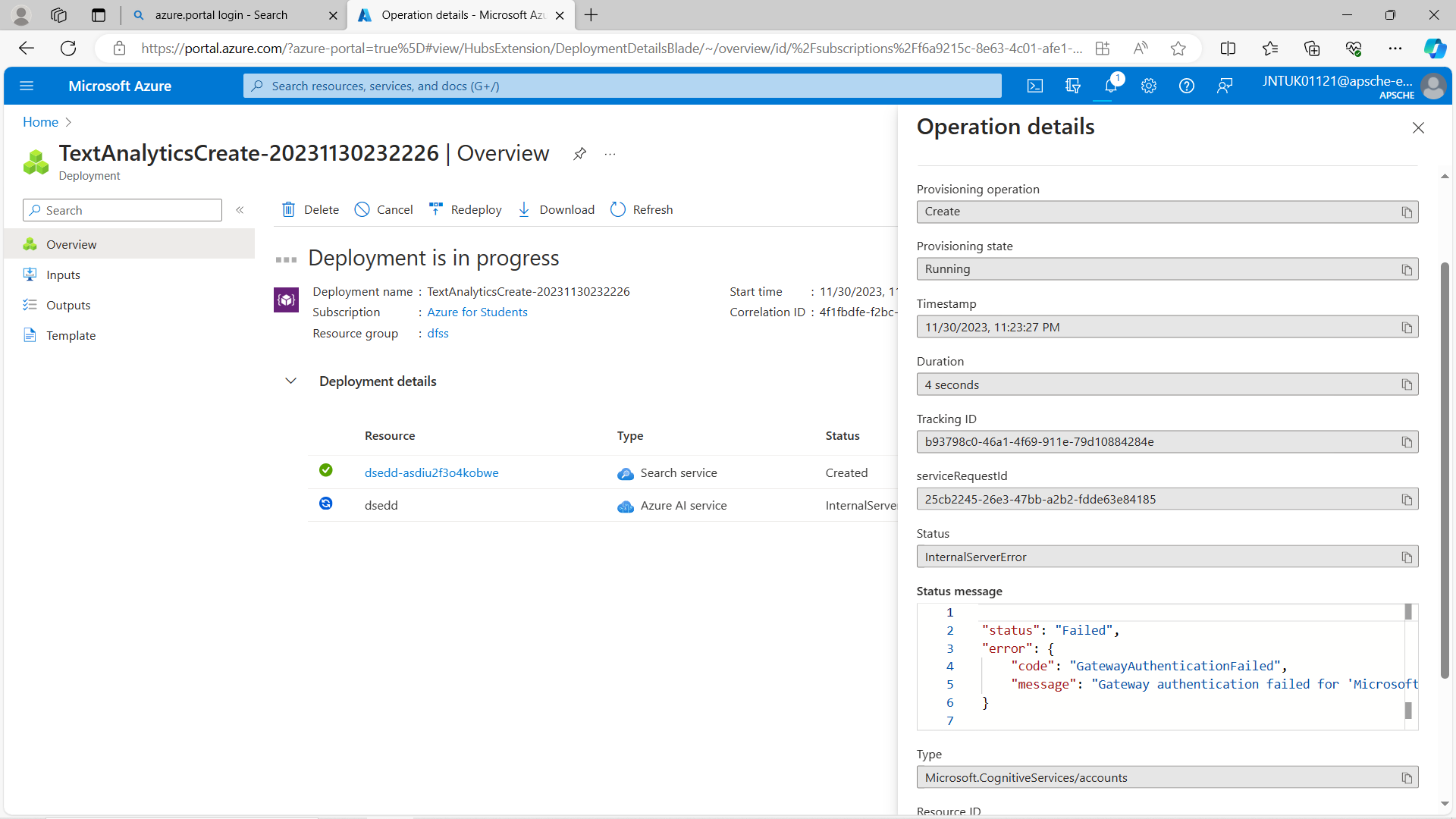This screenshot has height=819, width=1456.
Task: Open Collections icon in browser toolbar
Action: click(x=1312, y=49)
